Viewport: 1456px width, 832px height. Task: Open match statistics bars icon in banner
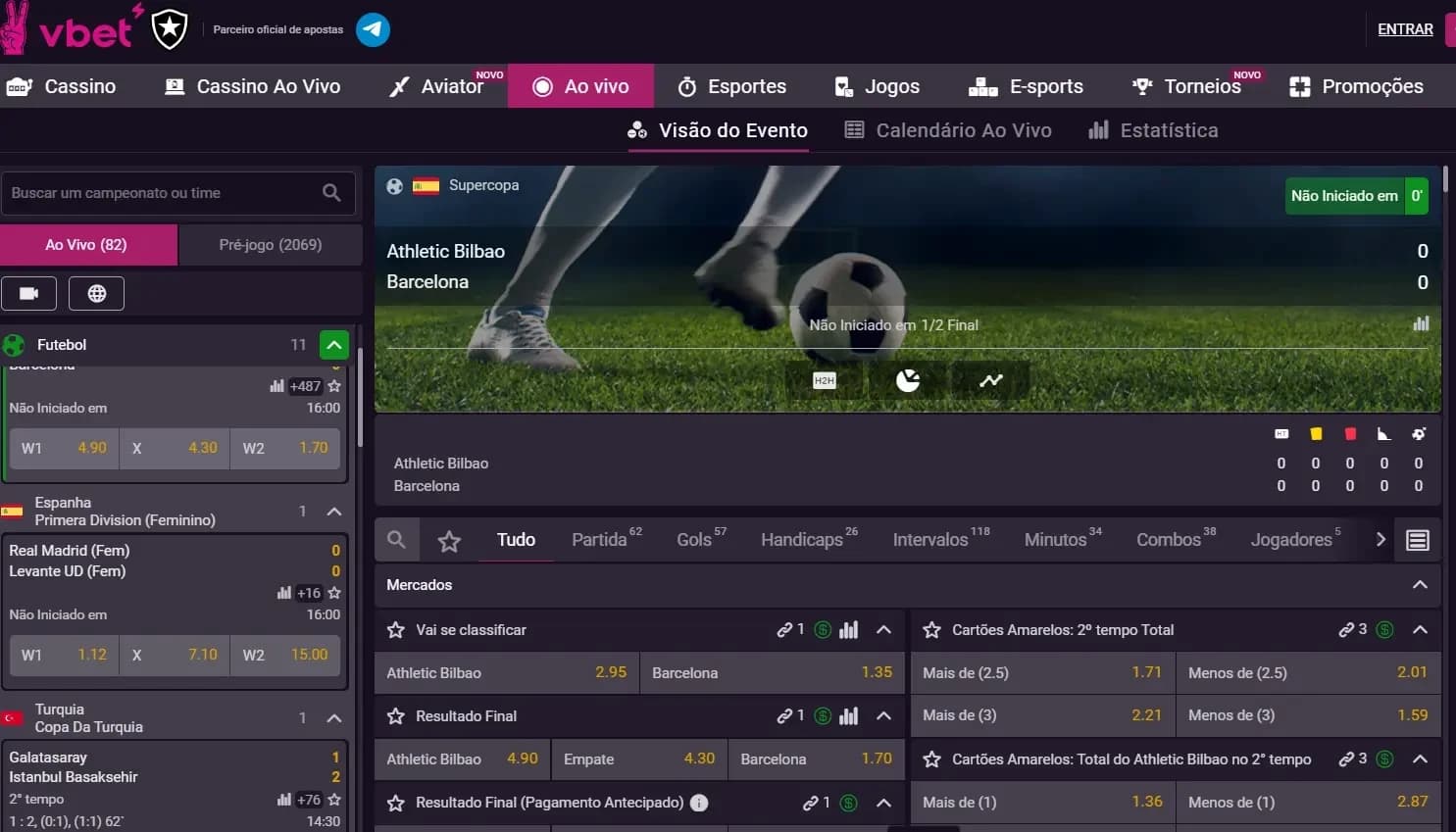[1421, 323]
